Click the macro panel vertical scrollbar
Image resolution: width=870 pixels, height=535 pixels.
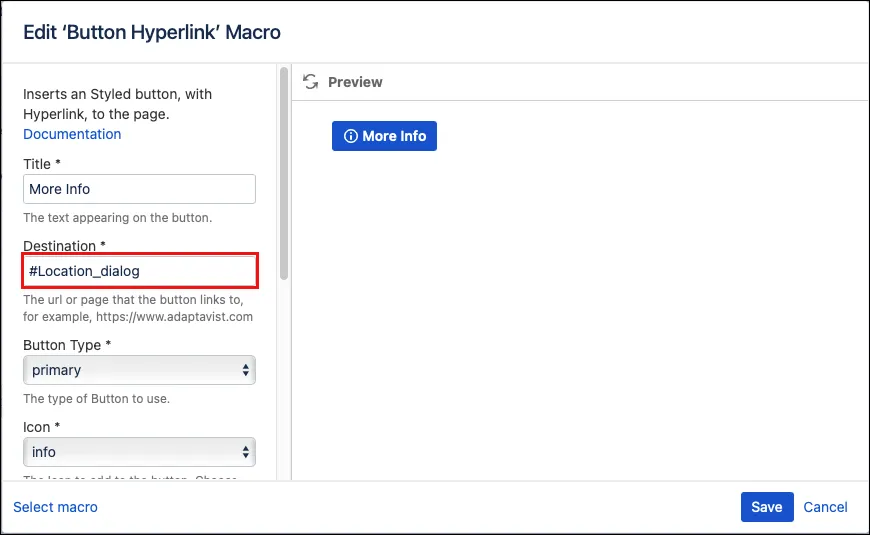[284, 174]
